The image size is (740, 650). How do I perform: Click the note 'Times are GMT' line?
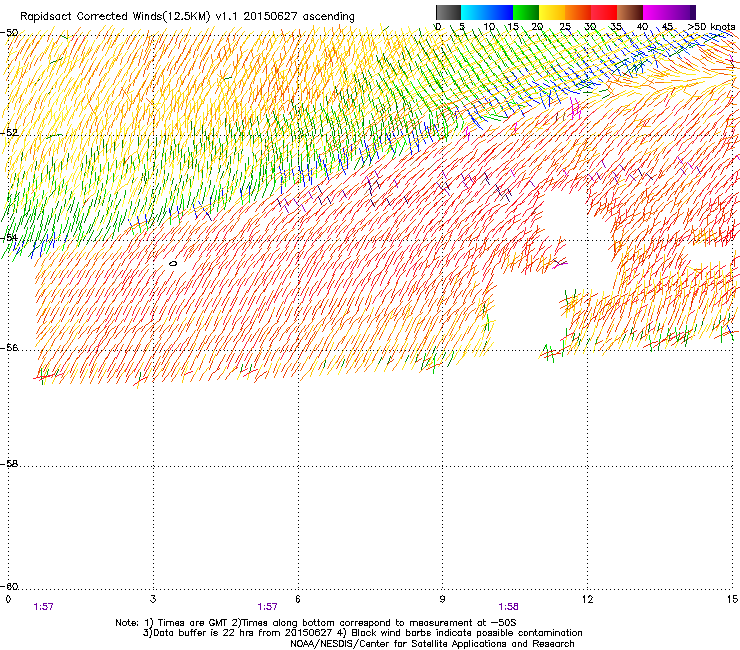point(316,623)
